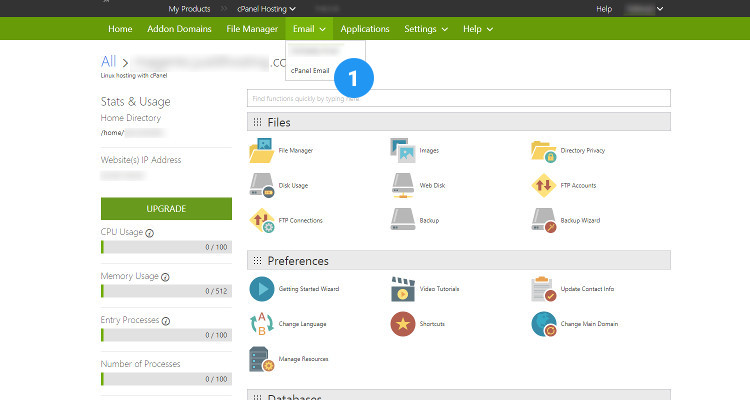The image size is (750, 400).
Task: Expand the Help dropdown in green navbar
Action: (x=478, y=29)
